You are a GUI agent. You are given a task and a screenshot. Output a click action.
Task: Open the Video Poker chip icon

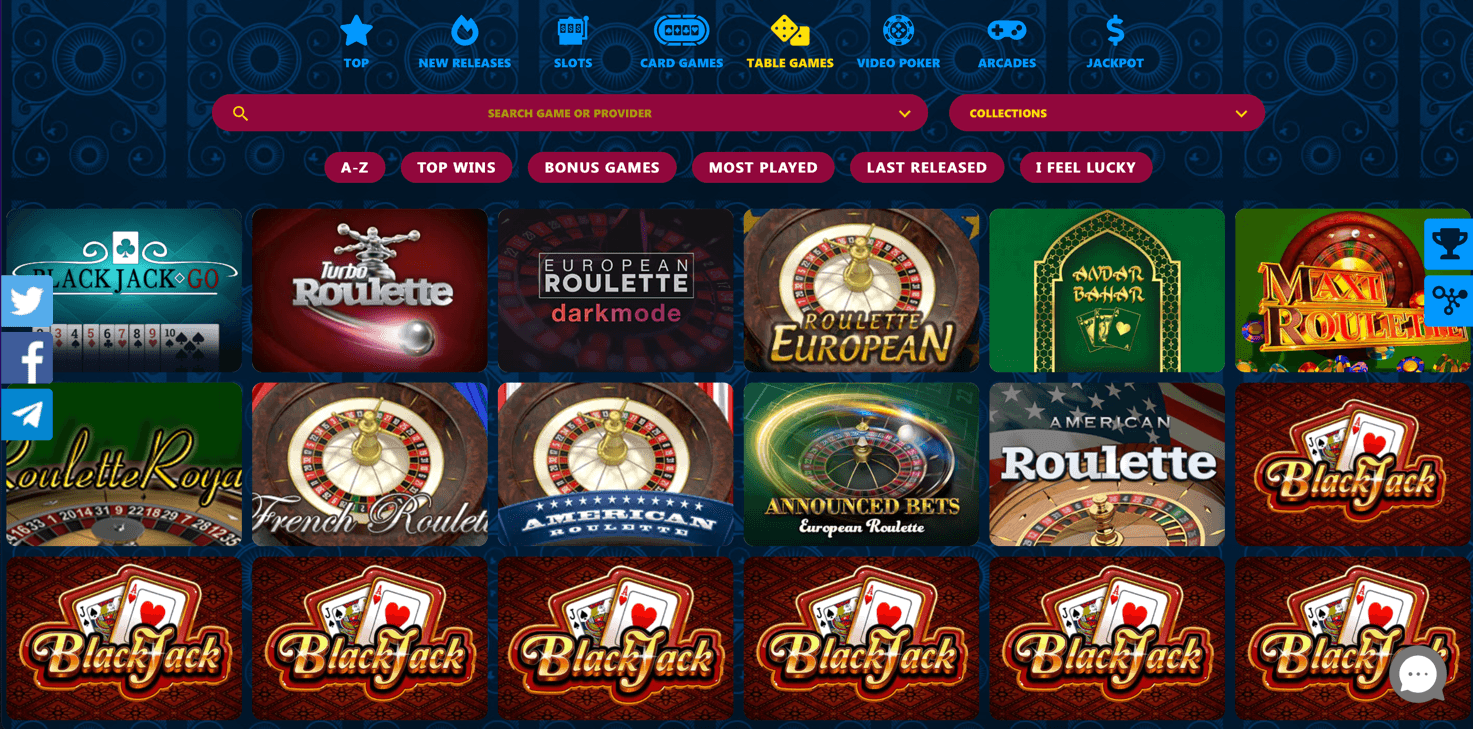tap(898, 30)
